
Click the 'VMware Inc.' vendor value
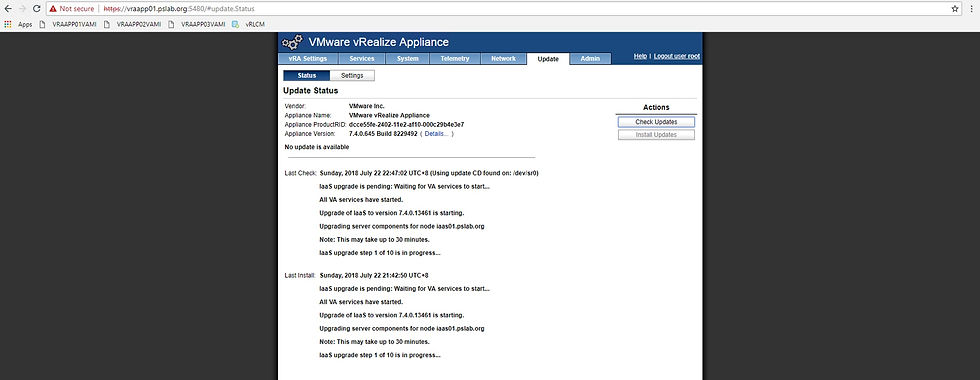click(x=366, y=106)
